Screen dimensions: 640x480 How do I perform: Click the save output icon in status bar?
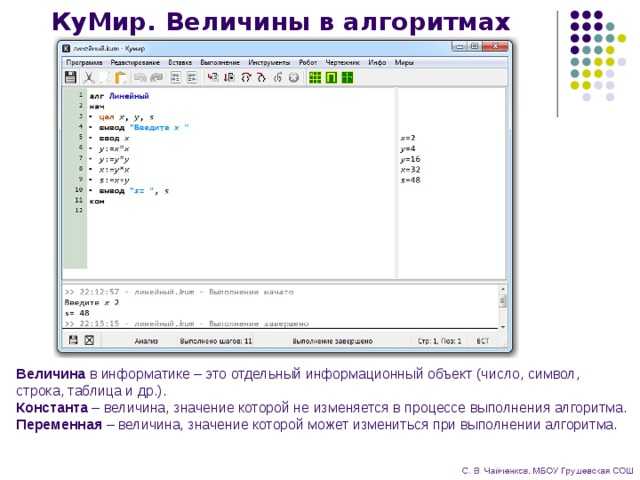coord(71,340)
